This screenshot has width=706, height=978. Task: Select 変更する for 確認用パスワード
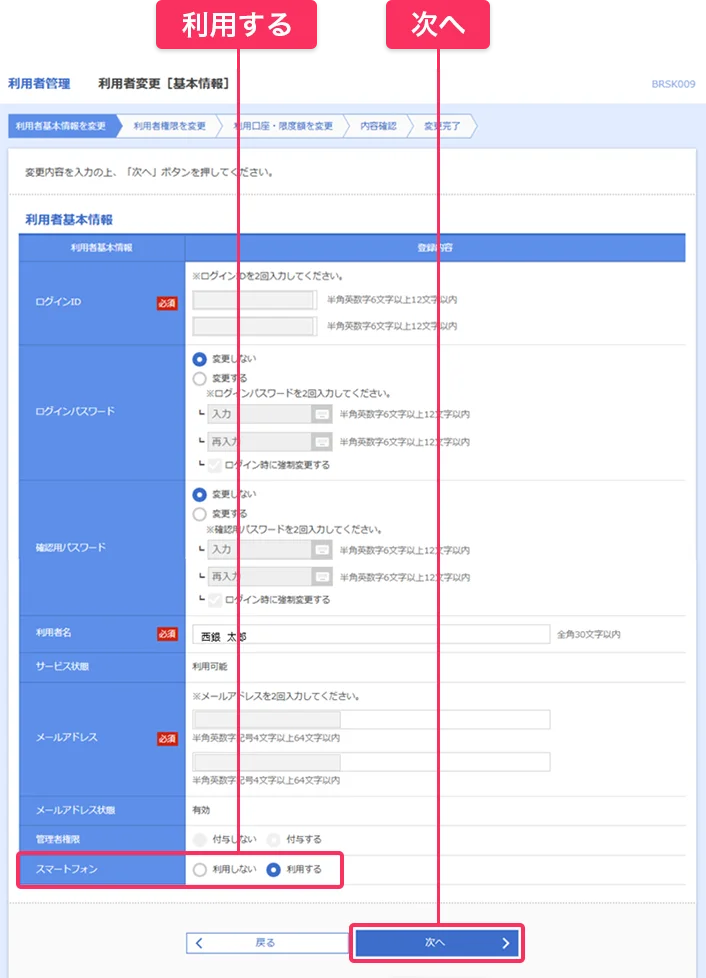[200, 514]
